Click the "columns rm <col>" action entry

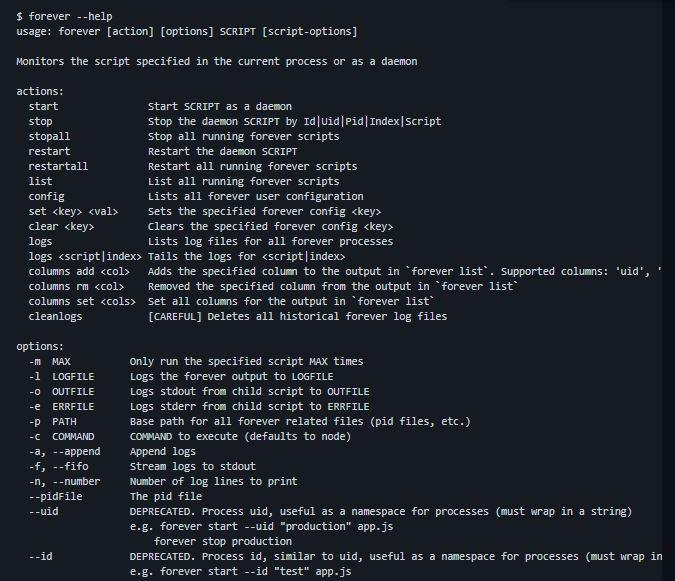[x=79, y=286]
